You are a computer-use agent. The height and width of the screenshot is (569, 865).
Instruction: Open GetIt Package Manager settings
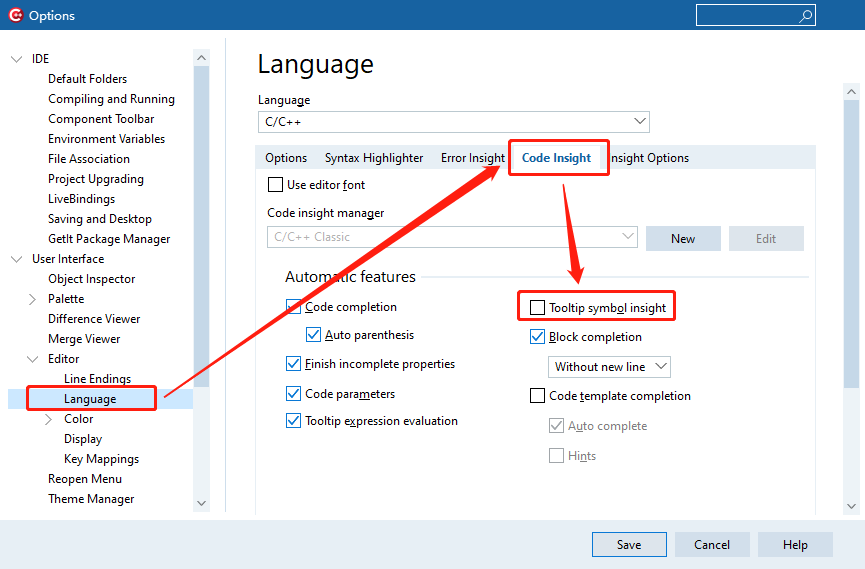click(x=109, y=239)
